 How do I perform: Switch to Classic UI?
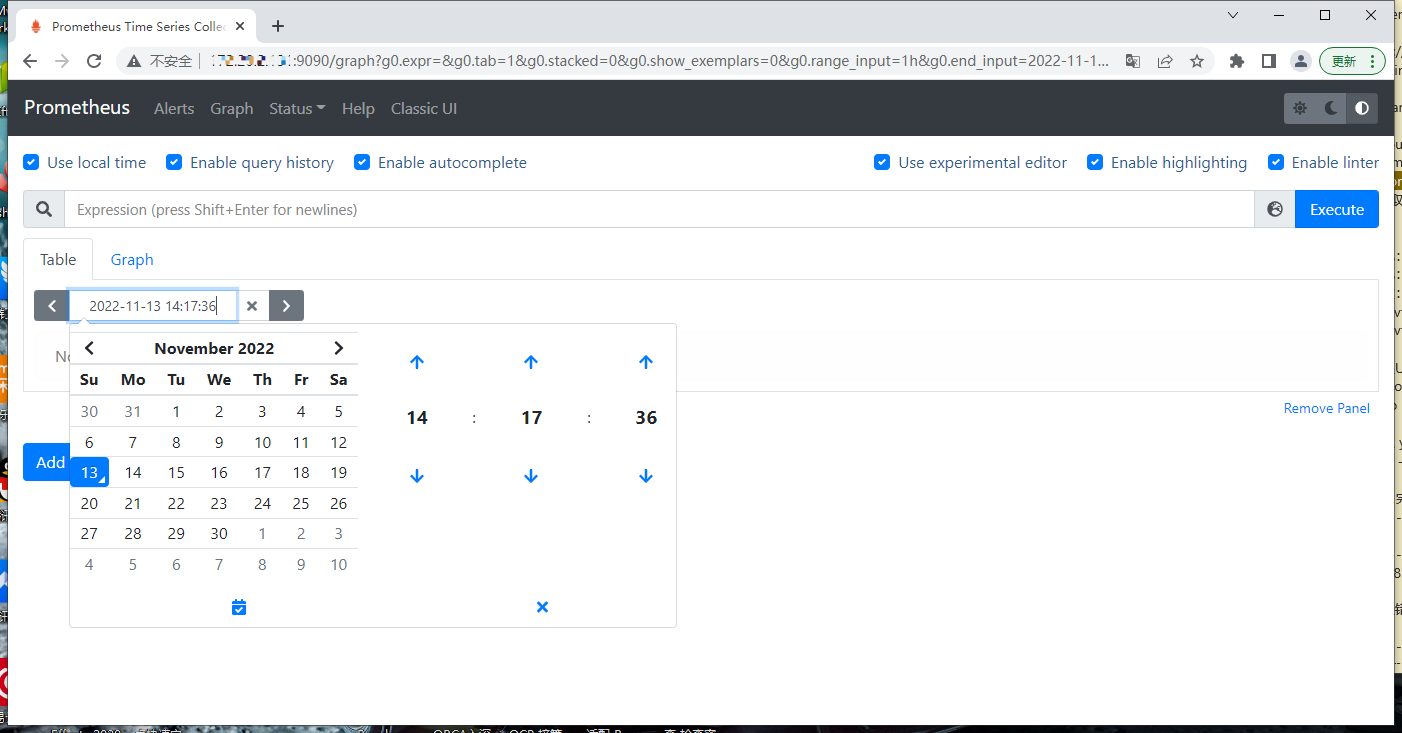click(x=424, y=108)
